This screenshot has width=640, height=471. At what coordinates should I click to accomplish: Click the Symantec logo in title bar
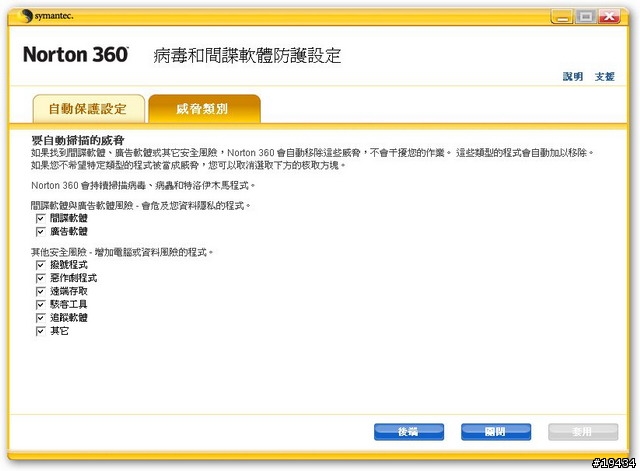46,16
